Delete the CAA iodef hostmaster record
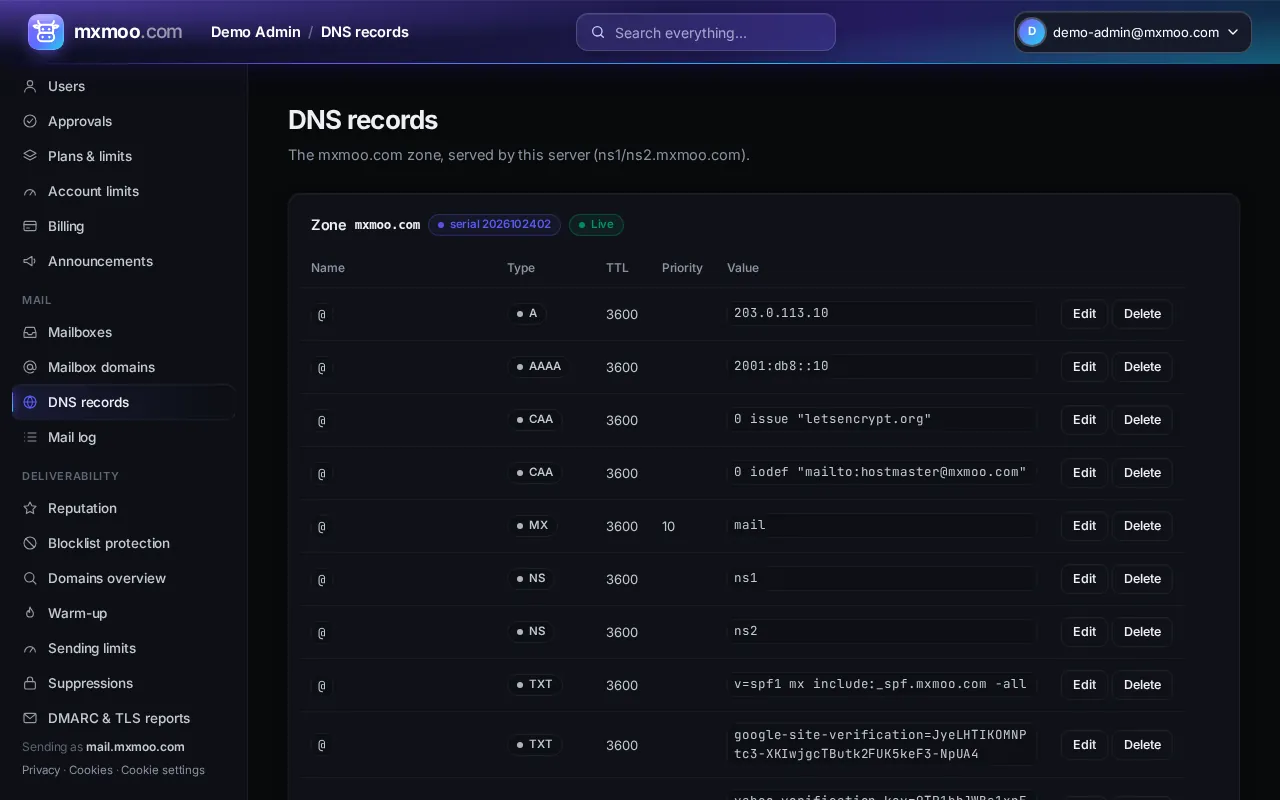This screenshot has height=800, width=1280. pos(1142,473)
